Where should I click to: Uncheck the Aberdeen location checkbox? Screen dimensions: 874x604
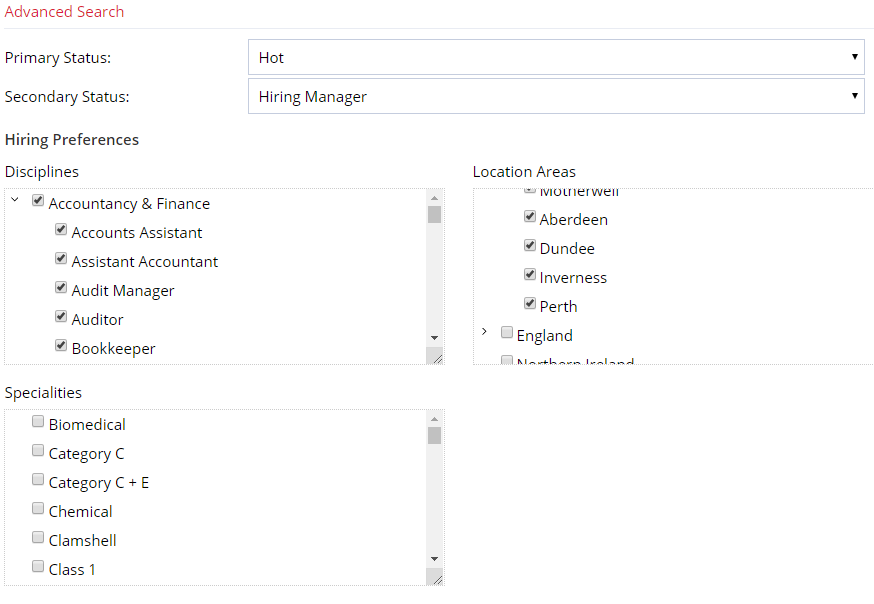[x=530, y=217]
